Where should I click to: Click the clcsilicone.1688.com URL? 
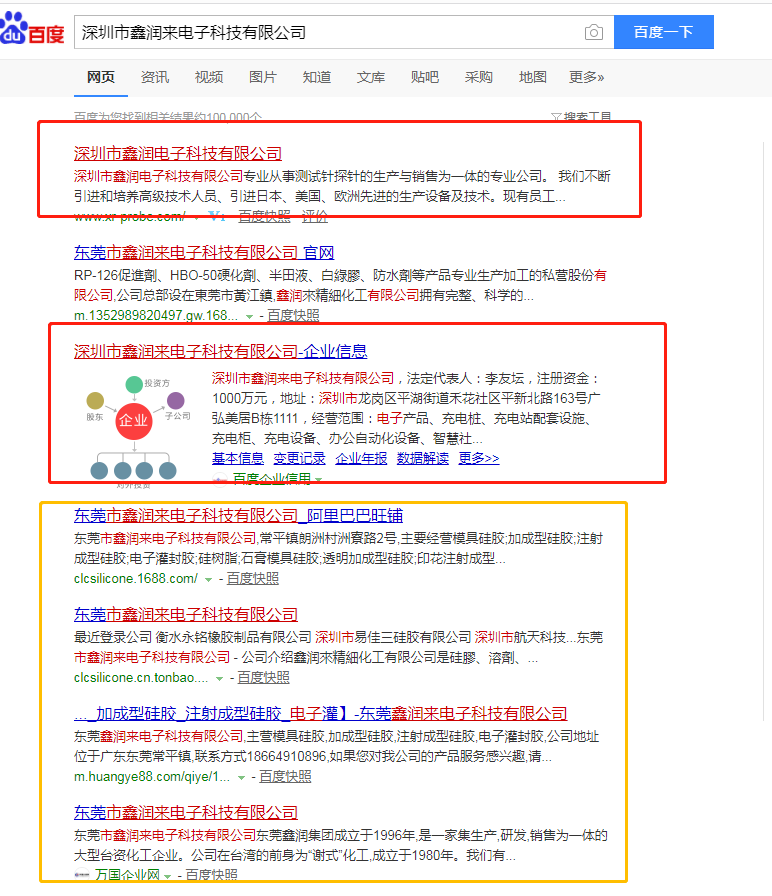pyautogui.click(x=136, y=579)
